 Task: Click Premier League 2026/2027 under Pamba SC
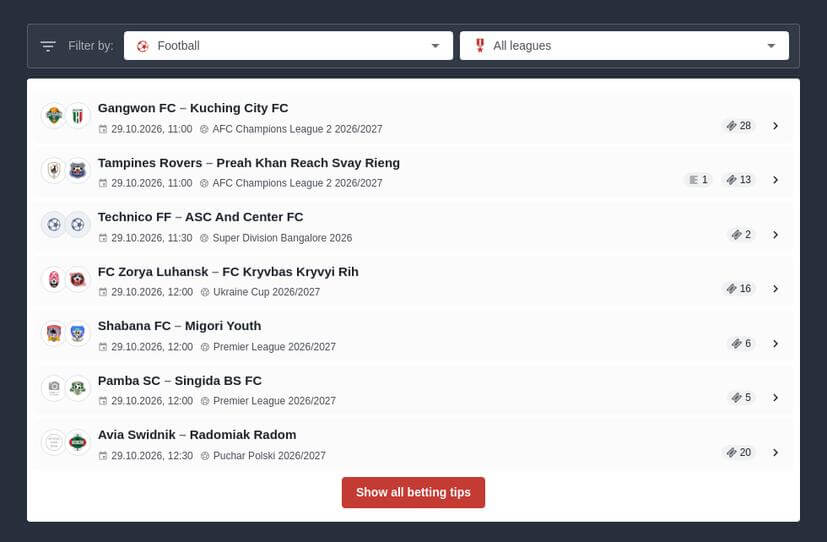[x=274, y=401]
